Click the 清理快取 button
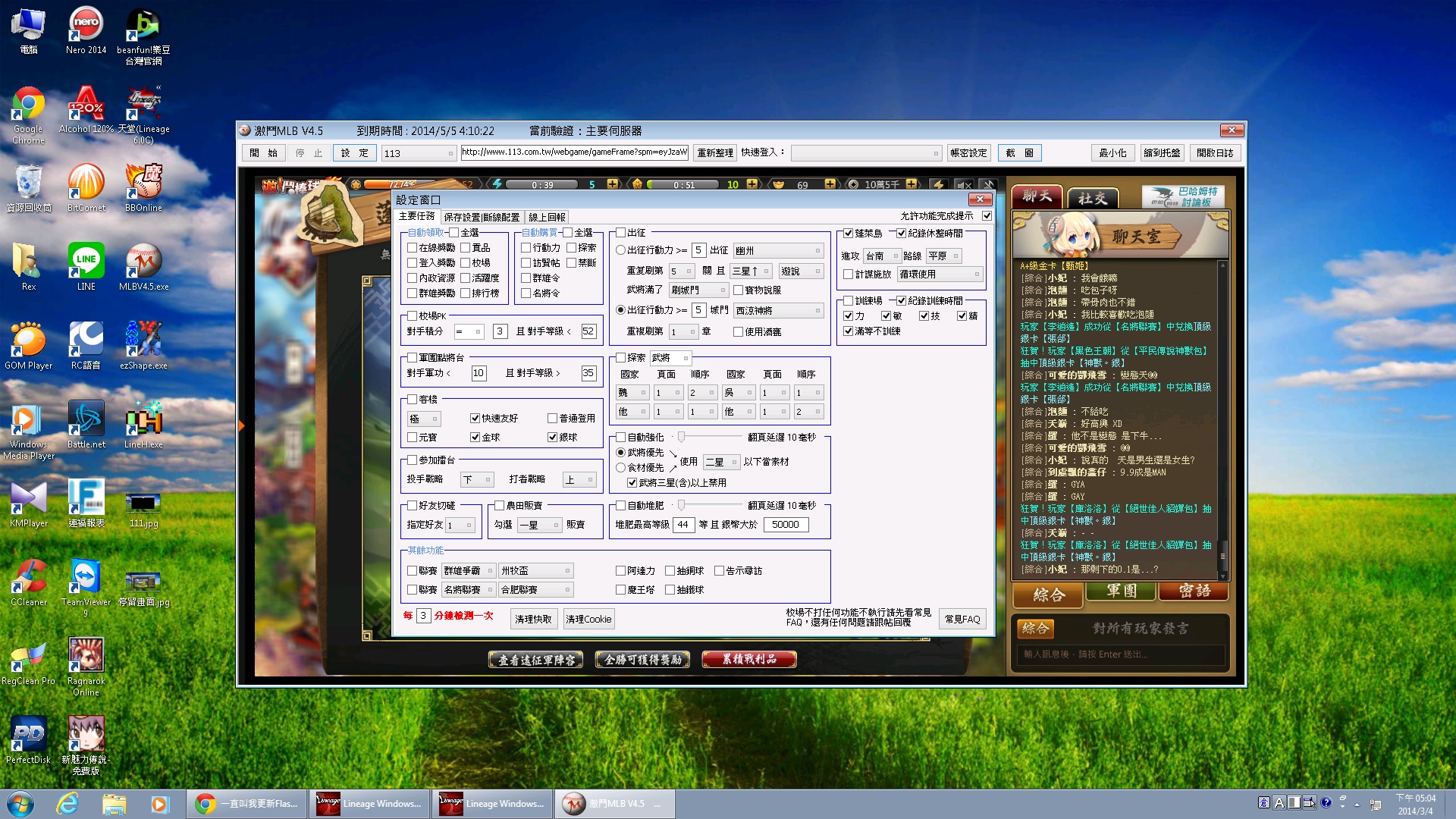Image resolution: width=1456 pixels, height=819 pixels. 534,620
